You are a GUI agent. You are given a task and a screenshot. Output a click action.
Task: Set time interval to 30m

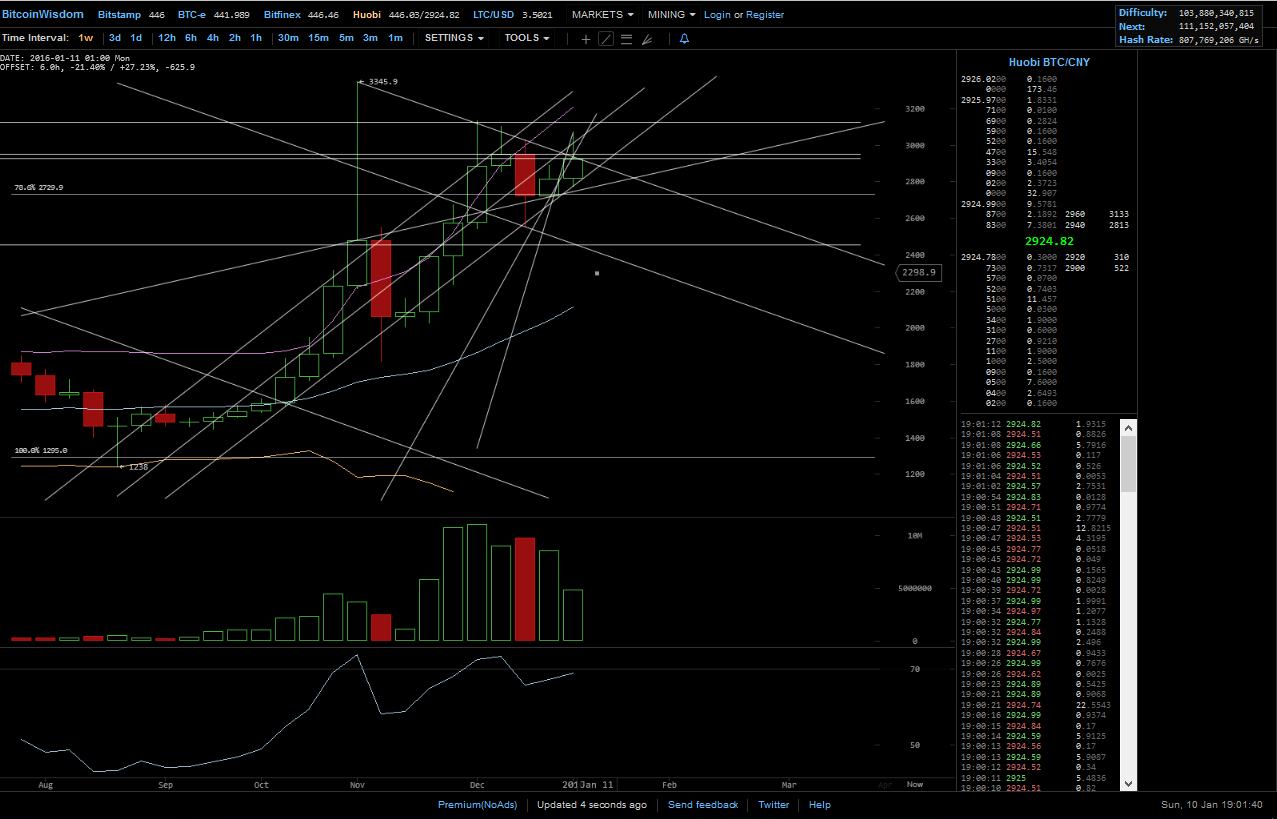(x=288, y=38)
